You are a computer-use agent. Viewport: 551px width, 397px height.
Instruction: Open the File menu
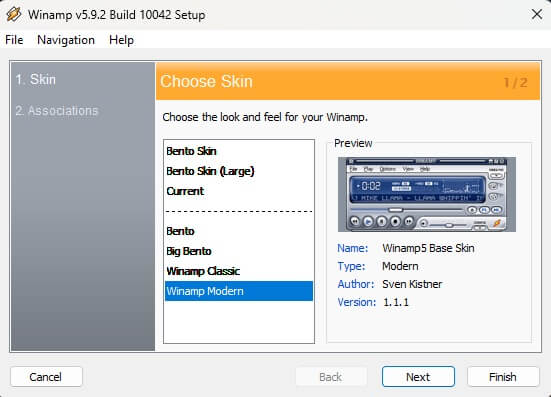pyautogui.click(x=14, y=40)
